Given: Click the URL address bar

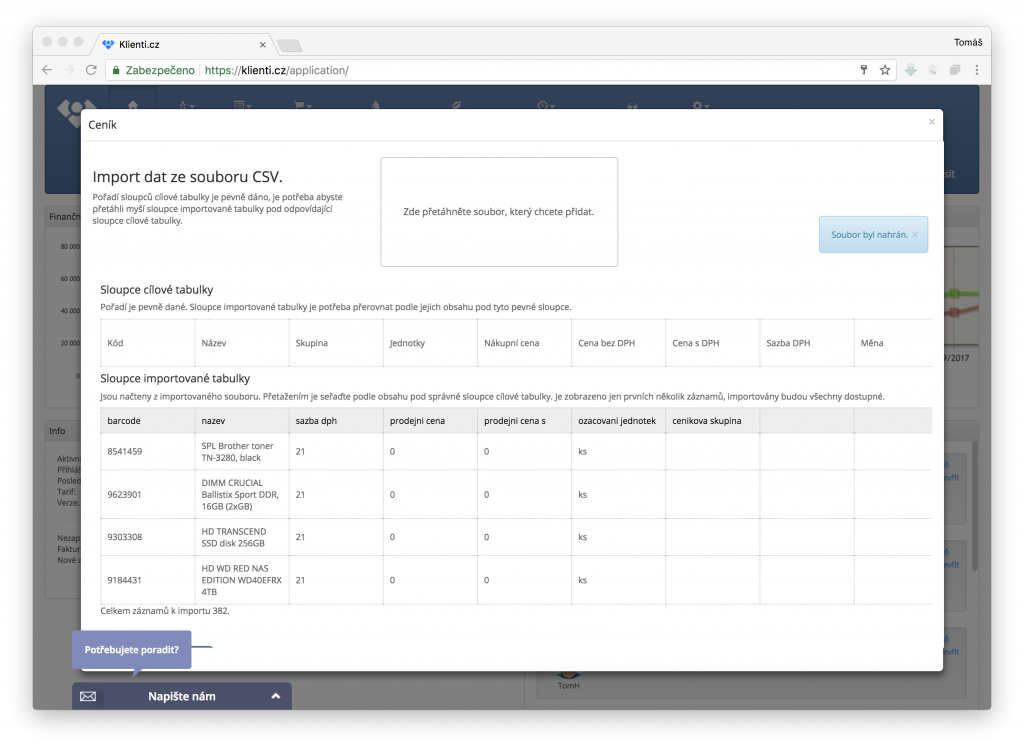Looking at the screenshot, I should [x=500, y=70].
